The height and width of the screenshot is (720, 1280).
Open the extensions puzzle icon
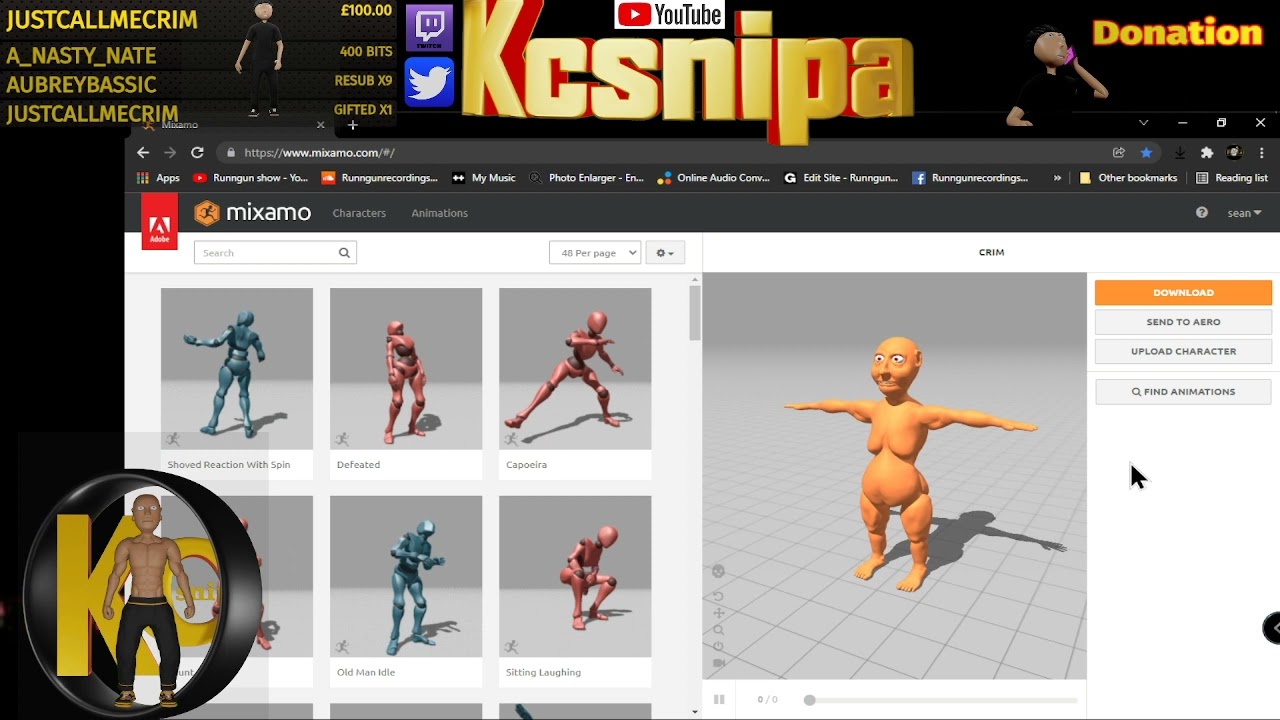(x=1207, y=153)
